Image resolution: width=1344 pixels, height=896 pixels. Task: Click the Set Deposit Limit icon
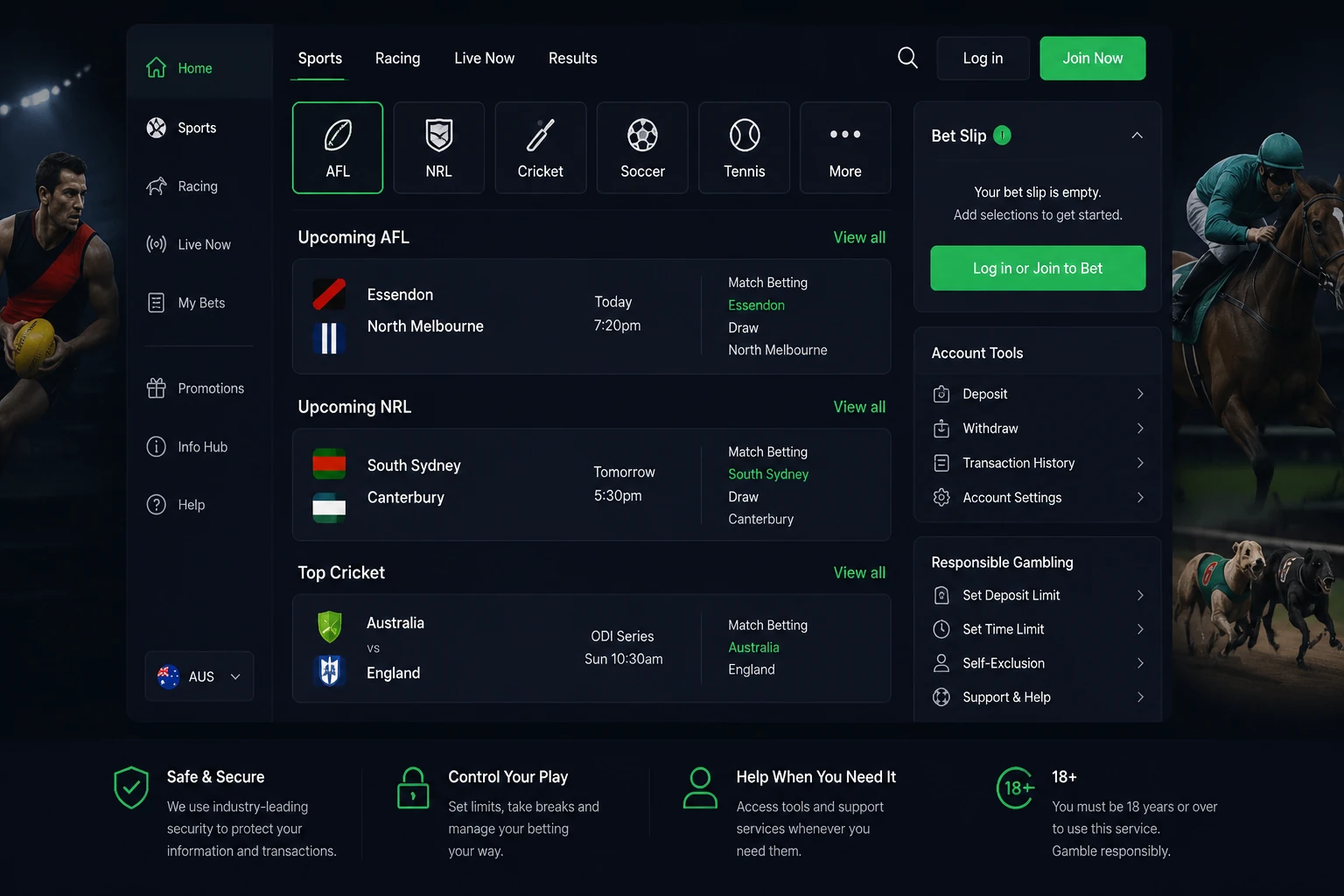[x=941, y=595]
